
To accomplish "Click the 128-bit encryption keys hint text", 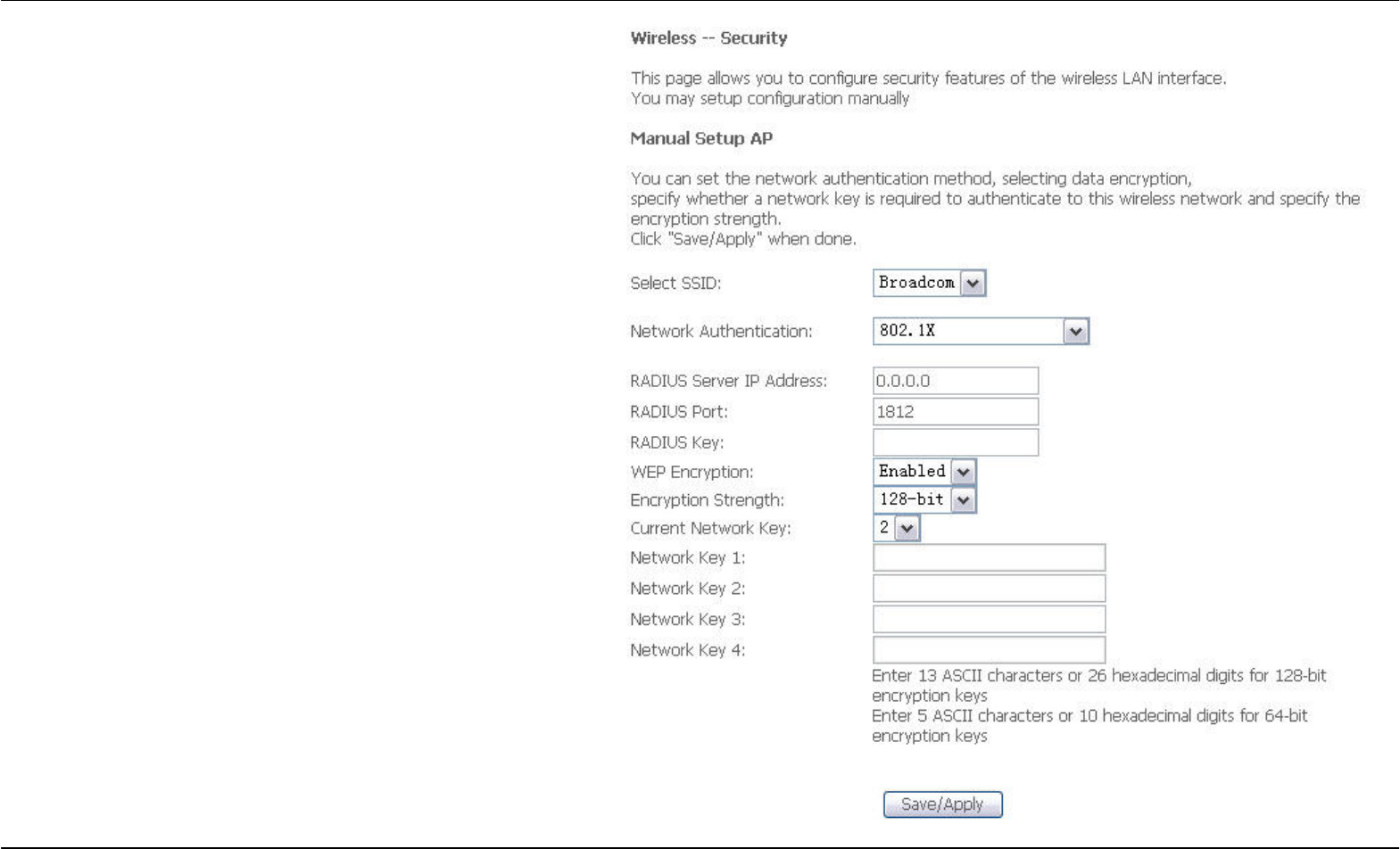I will tap(1098, 685).
